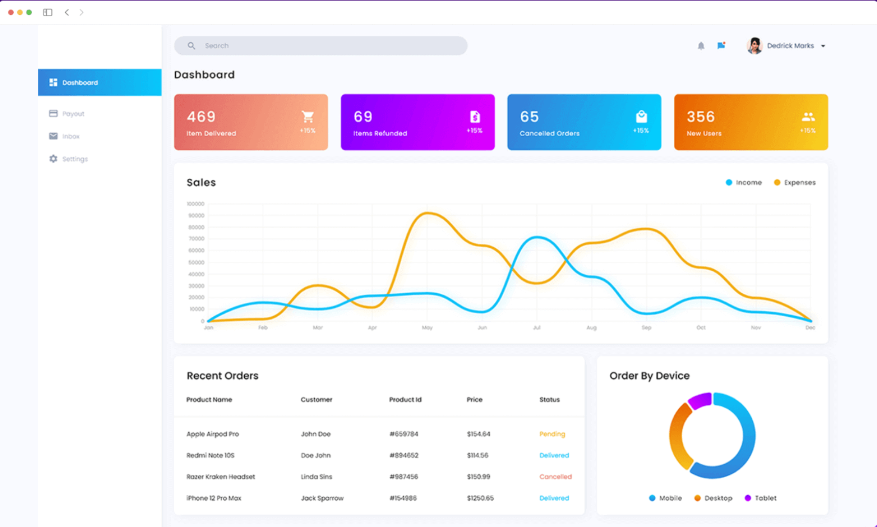Click the people icon on New Users card
This screenshot has width=877, height=527.
click(x=808, y=117)
